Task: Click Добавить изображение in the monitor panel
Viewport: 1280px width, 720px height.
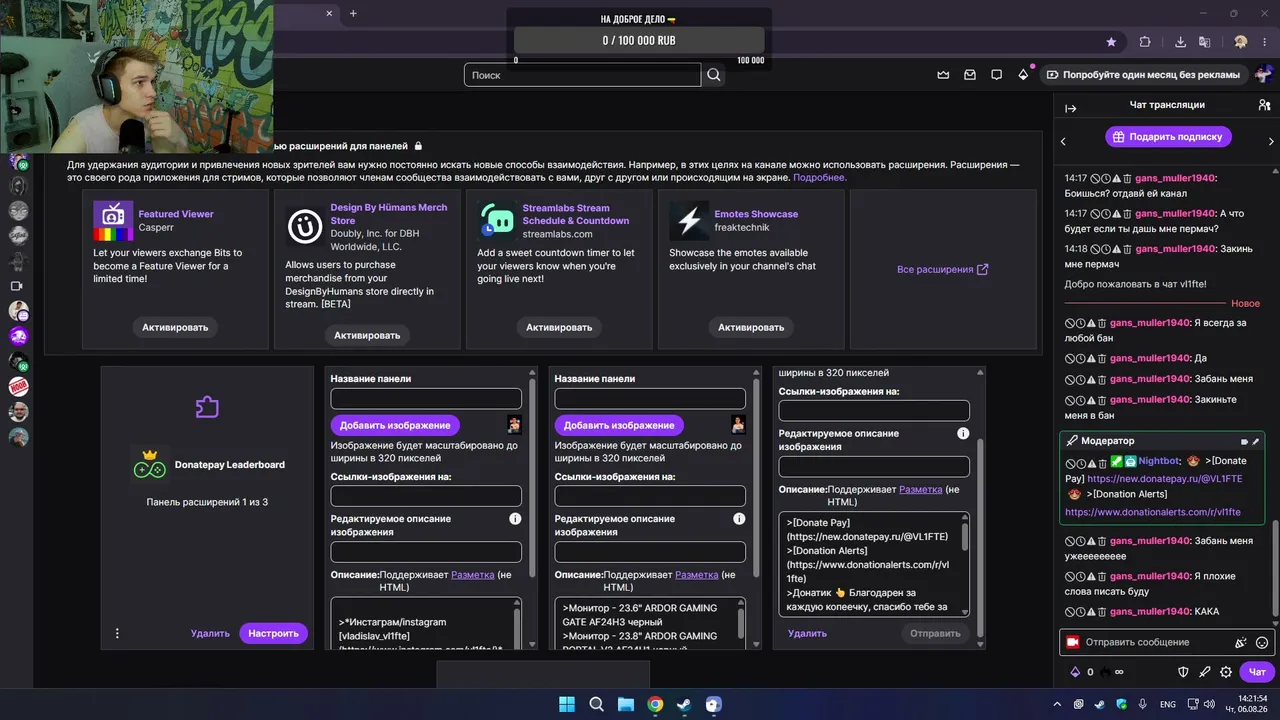Action: (619, 425)
